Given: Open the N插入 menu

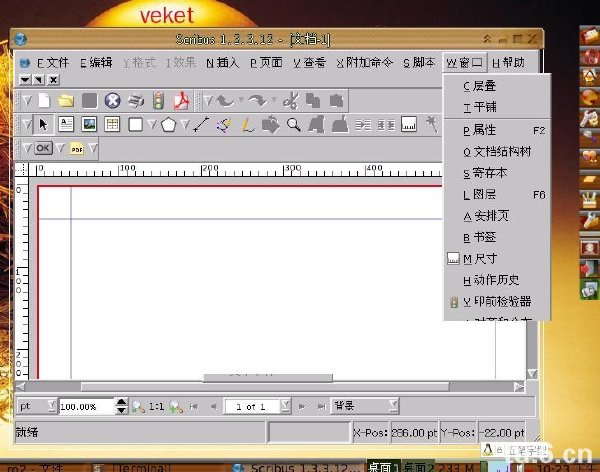Looking at the screenshot, I should pyautogui.click(x=222, y=63).
